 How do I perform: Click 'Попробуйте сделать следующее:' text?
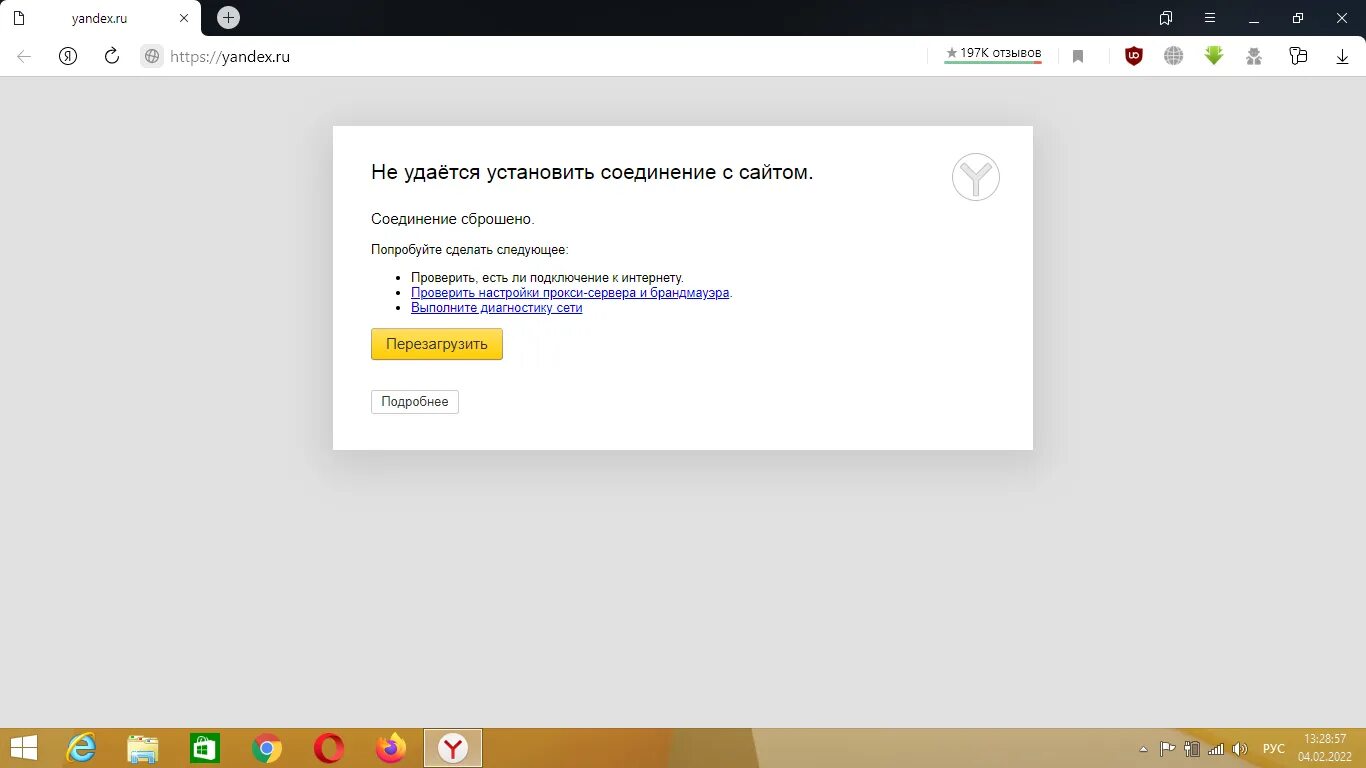[x=470, y=250]
